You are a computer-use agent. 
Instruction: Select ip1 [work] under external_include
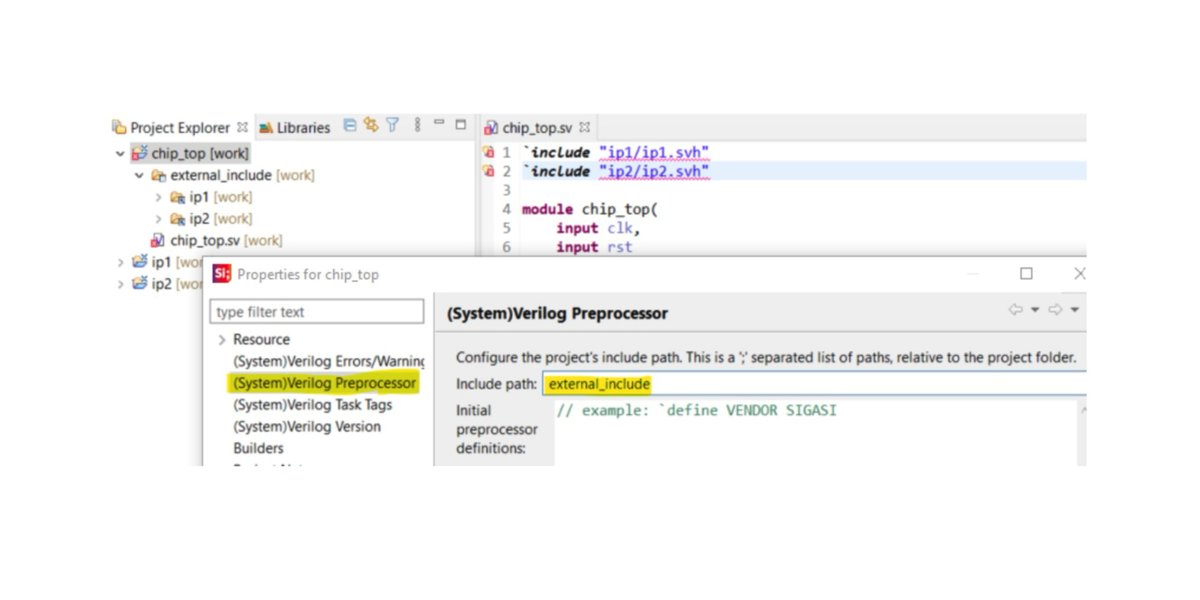(x=220, y=197)
